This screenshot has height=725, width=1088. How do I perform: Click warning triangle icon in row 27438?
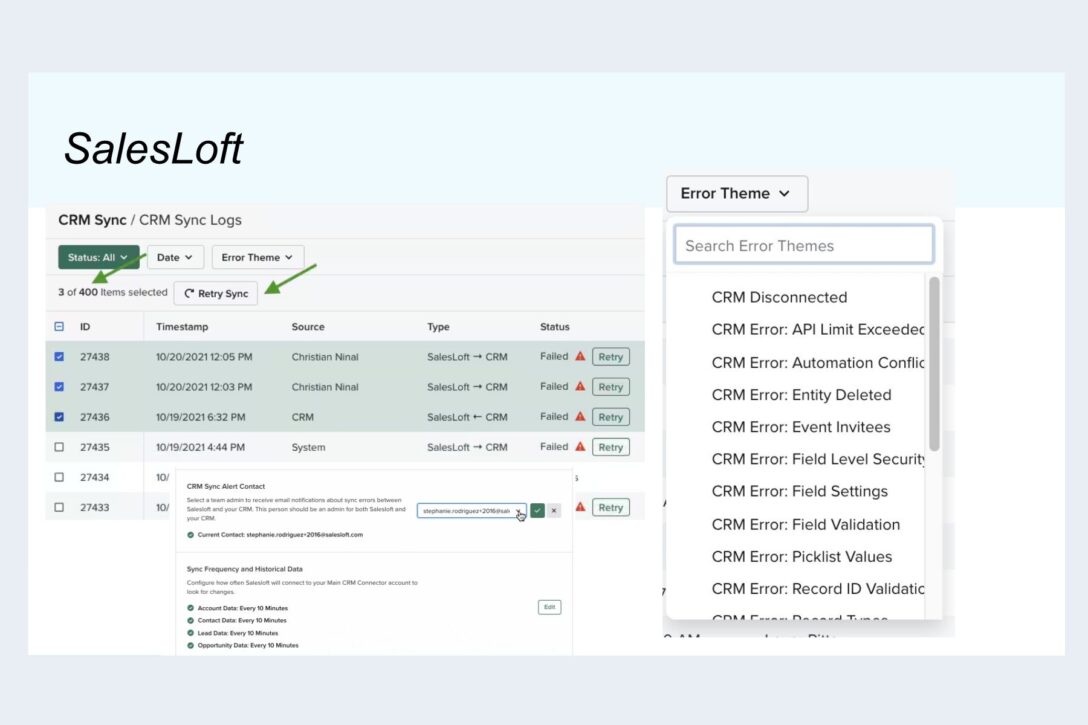point(580,356)
